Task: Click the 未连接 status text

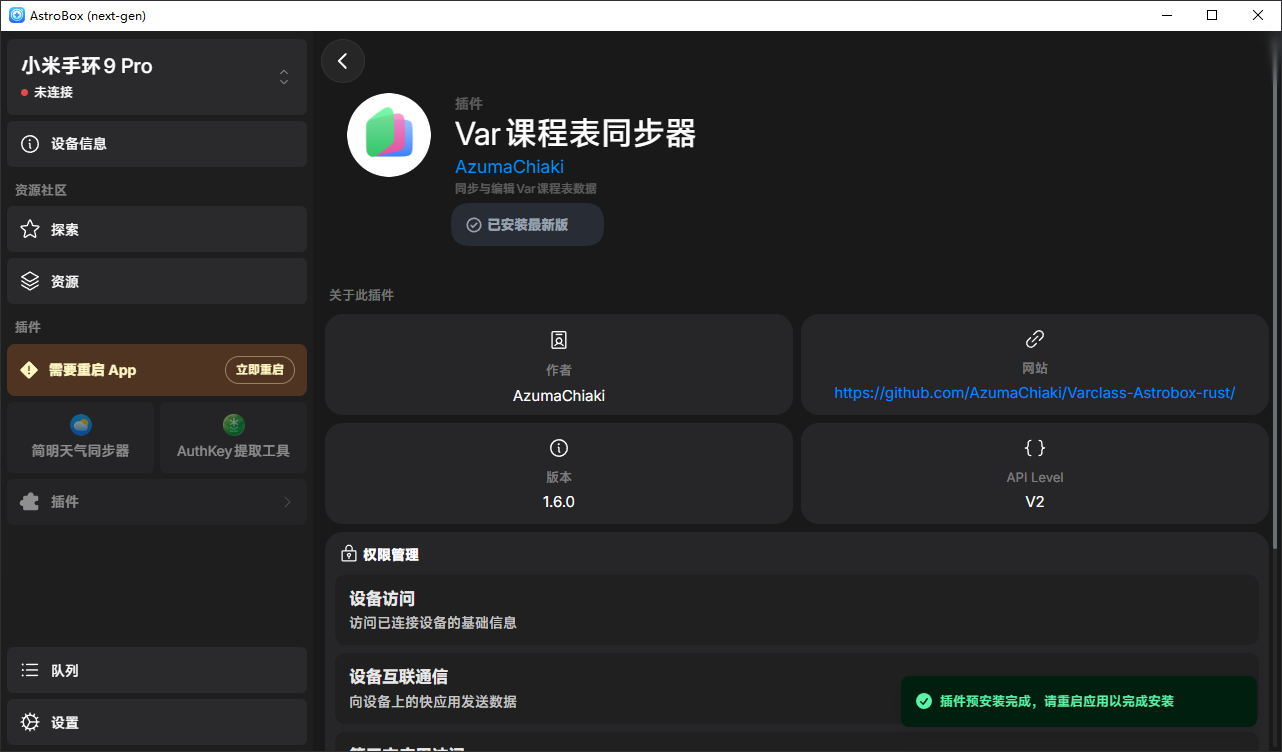Action: coord(53,92)
